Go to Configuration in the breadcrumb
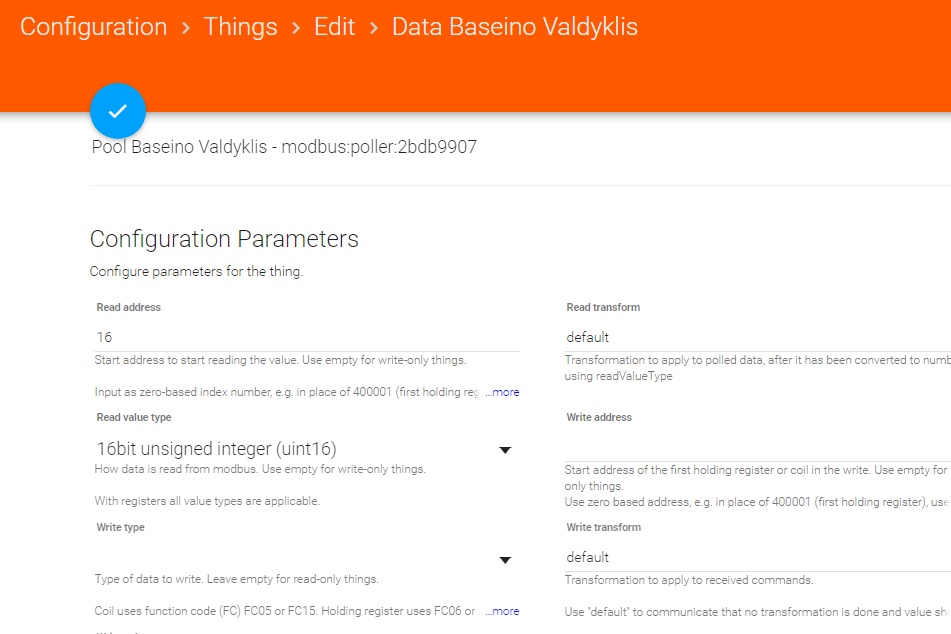 coord(94,27)
